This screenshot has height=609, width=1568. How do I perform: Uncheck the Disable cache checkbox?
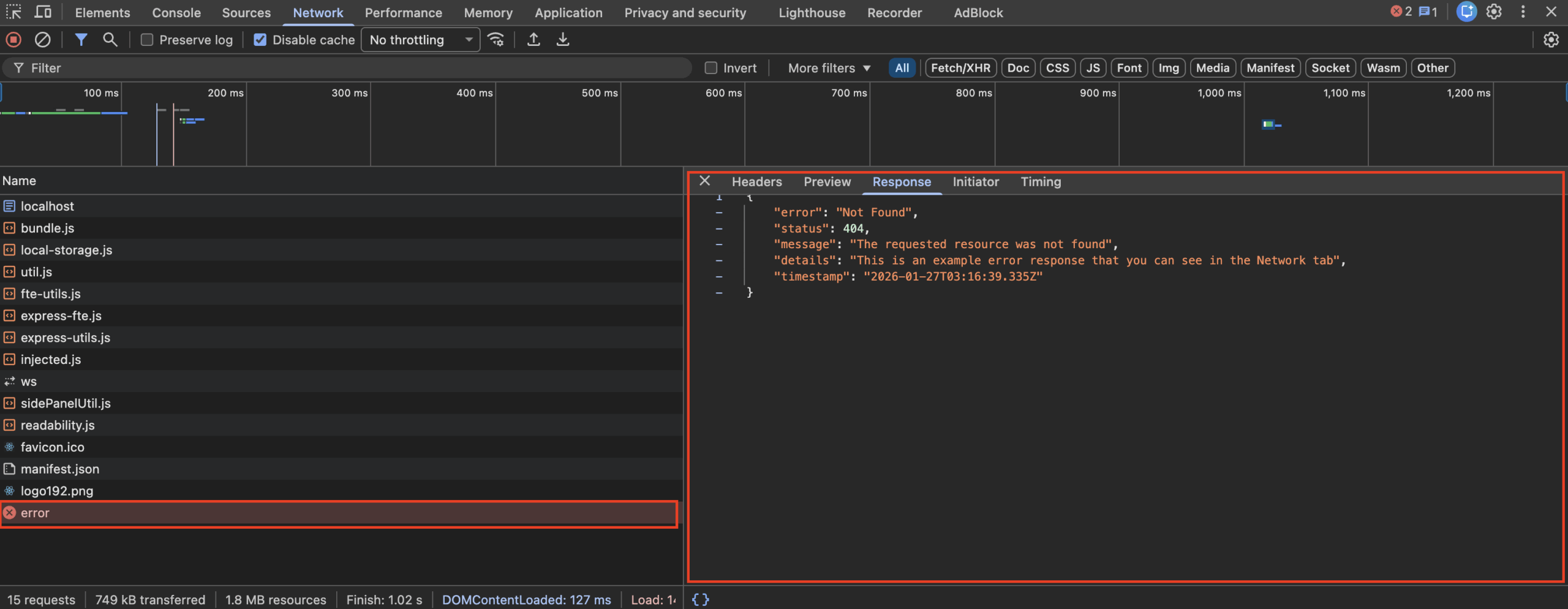pyautogui.click(x=260, y=40)
